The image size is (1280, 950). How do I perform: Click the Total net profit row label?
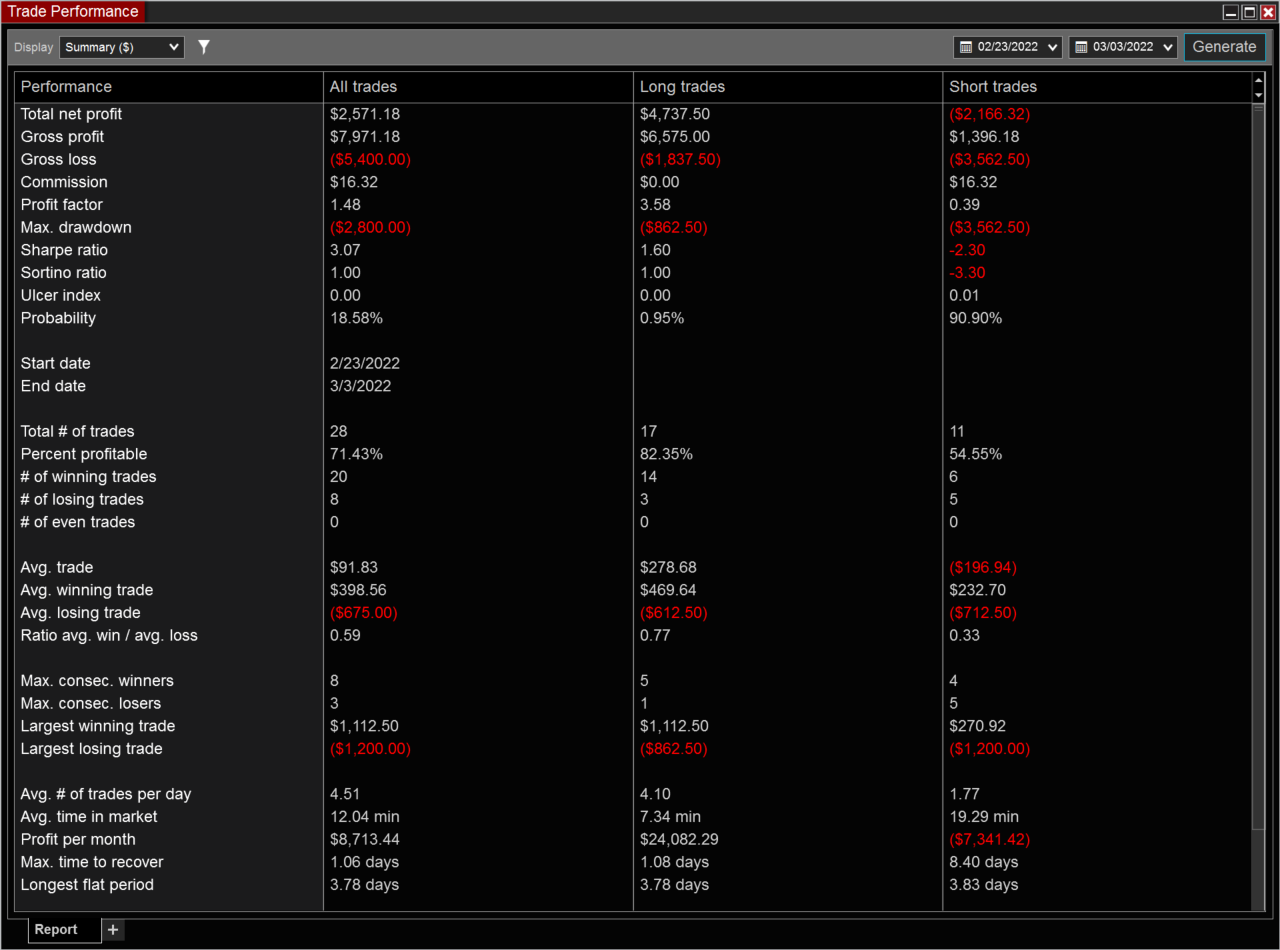tap(71, 114)
